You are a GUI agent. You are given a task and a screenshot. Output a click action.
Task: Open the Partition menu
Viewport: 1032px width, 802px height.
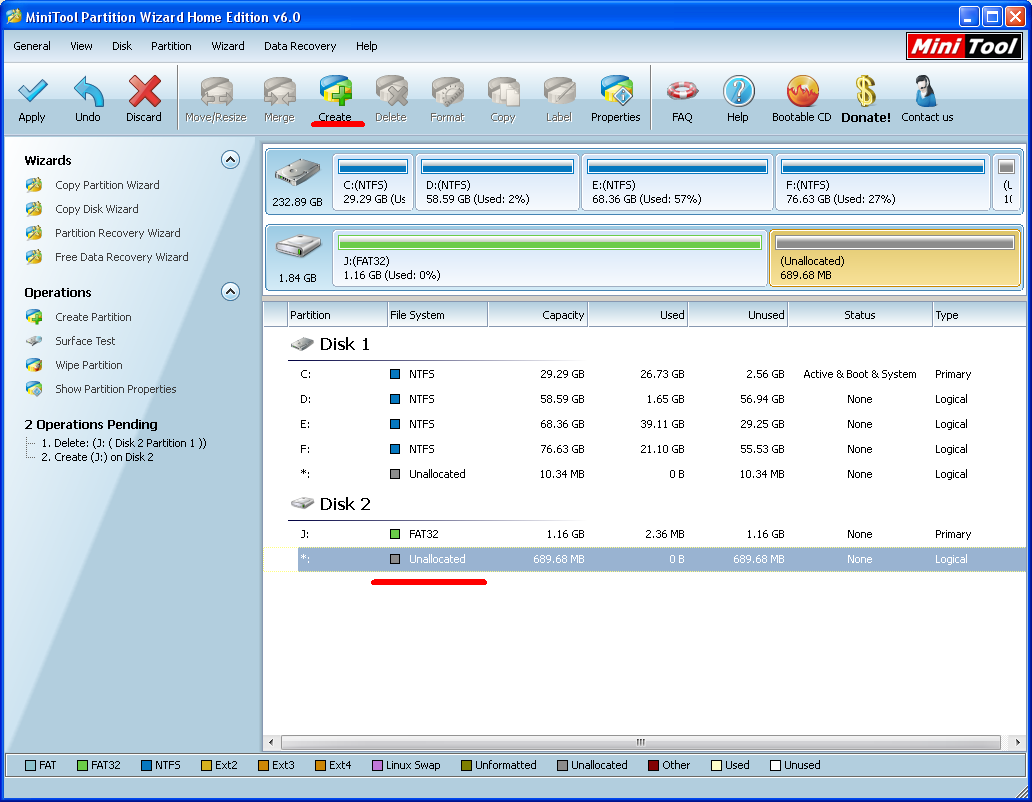171,46
